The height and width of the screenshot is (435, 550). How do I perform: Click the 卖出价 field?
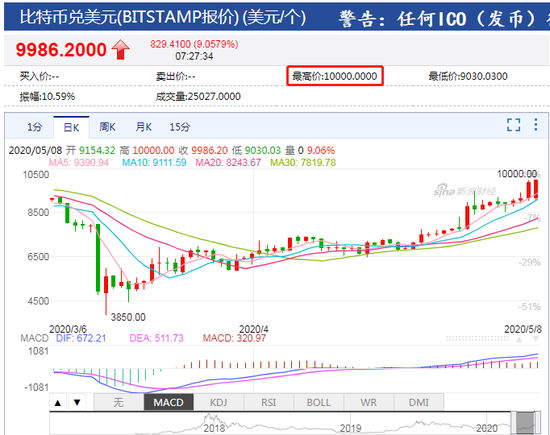point(176,76)
